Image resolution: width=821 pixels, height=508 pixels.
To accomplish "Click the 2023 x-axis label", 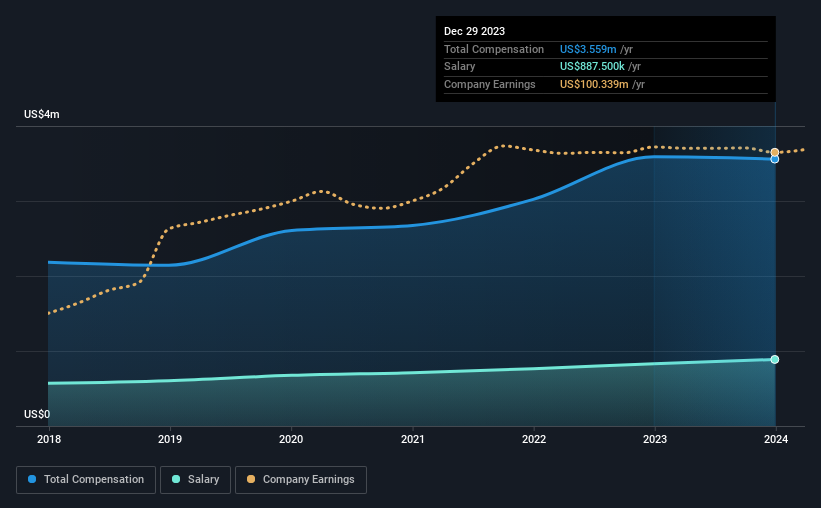I will coord(655,439).
